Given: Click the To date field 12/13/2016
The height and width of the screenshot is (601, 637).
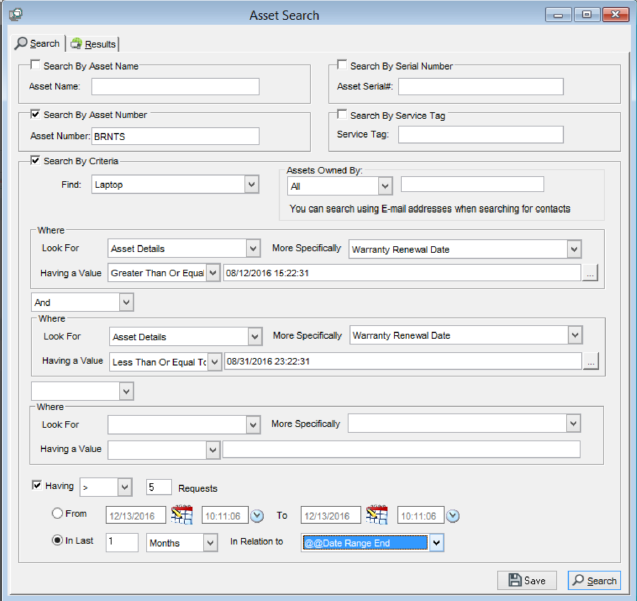Looking at the screenshot, I should (x=331, y=515).
